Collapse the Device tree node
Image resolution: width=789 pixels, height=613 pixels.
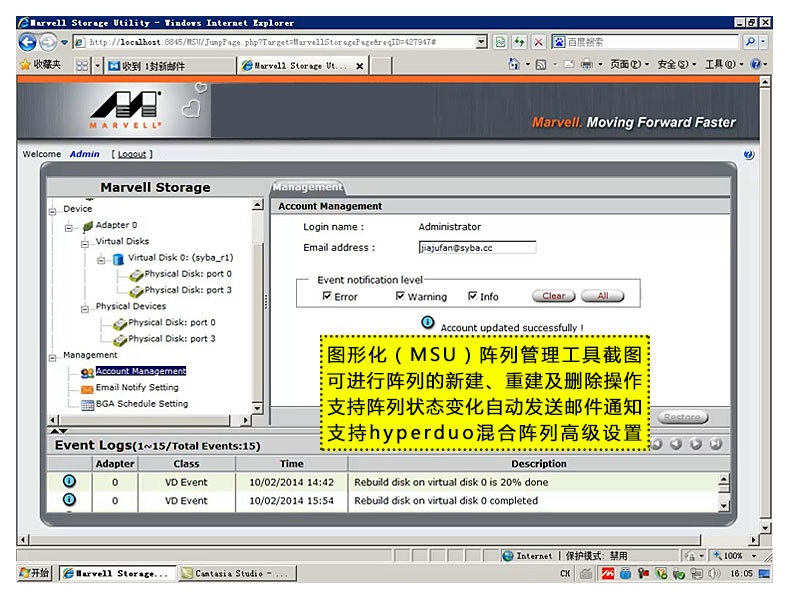(52, 211)
